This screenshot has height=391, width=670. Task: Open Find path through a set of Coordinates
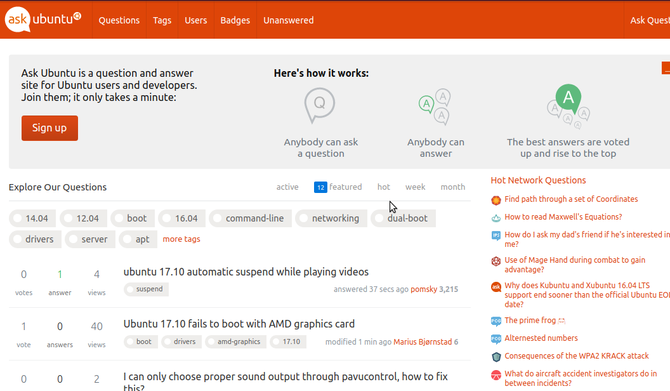(571, 199)
